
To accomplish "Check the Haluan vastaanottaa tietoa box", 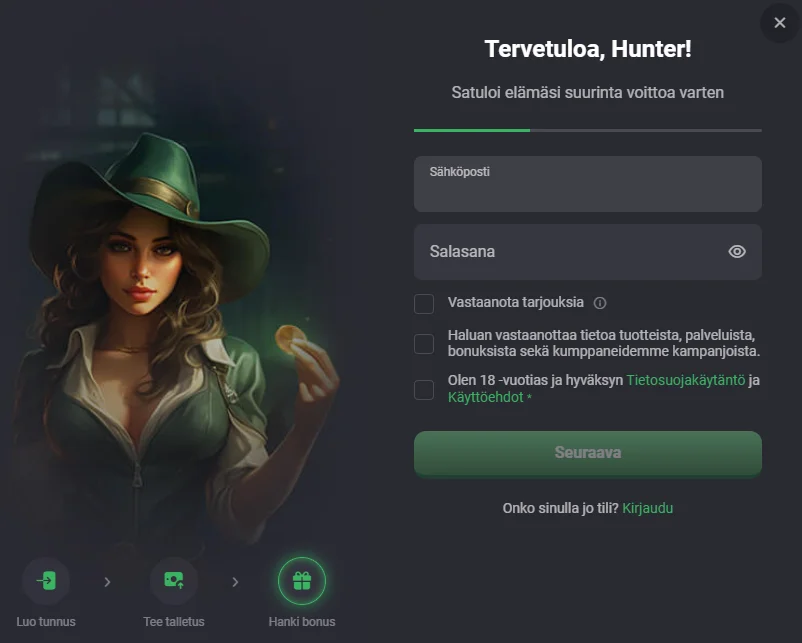I will click(x=424, y=344).
